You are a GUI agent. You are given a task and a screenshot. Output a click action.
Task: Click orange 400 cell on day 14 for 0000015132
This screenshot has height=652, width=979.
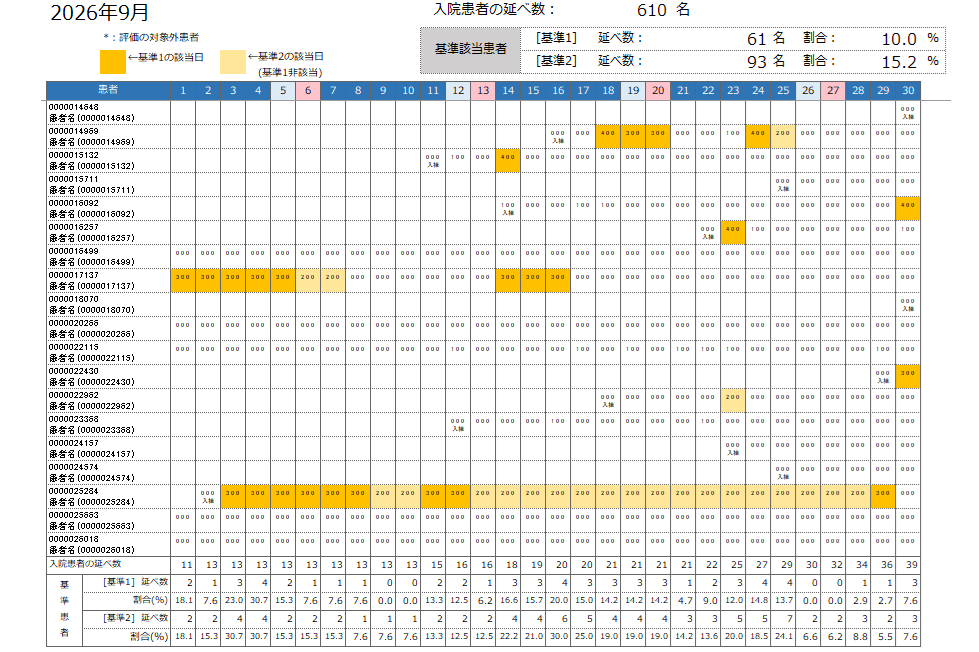[508, 161]
